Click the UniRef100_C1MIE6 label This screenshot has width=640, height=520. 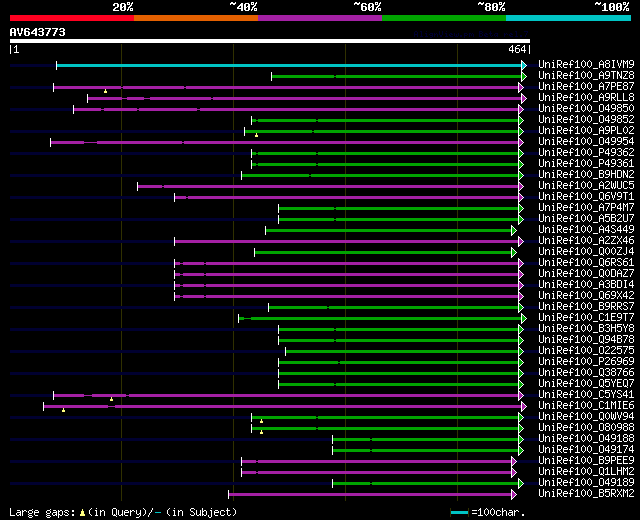586,406
